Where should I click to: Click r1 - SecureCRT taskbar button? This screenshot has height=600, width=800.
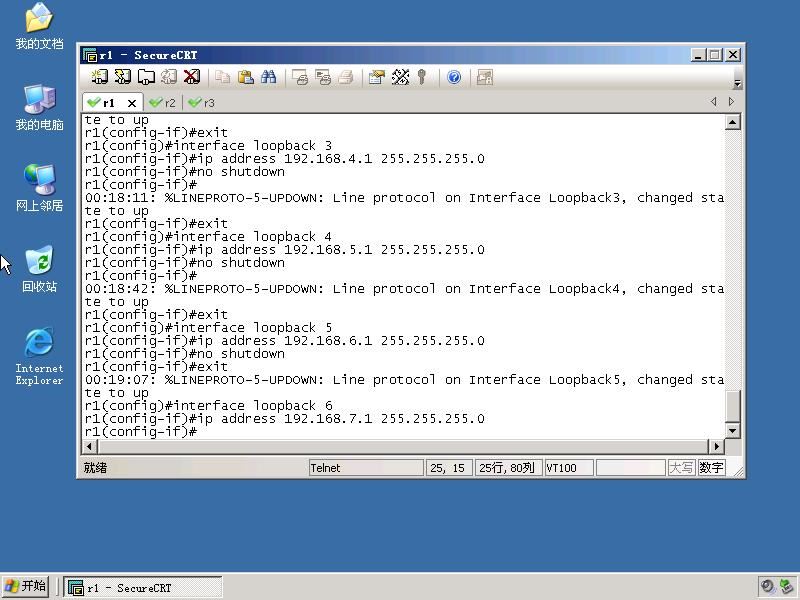tap(143, 587)
